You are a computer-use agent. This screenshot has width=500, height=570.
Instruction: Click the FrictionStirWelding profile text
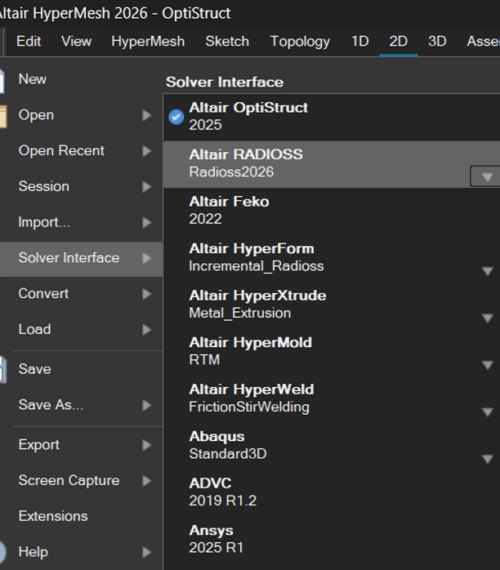[249, 407]
